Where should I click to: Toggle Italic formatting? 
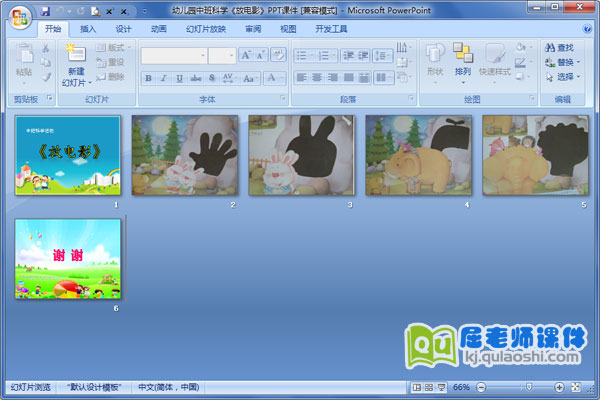[x=163, y=78]
